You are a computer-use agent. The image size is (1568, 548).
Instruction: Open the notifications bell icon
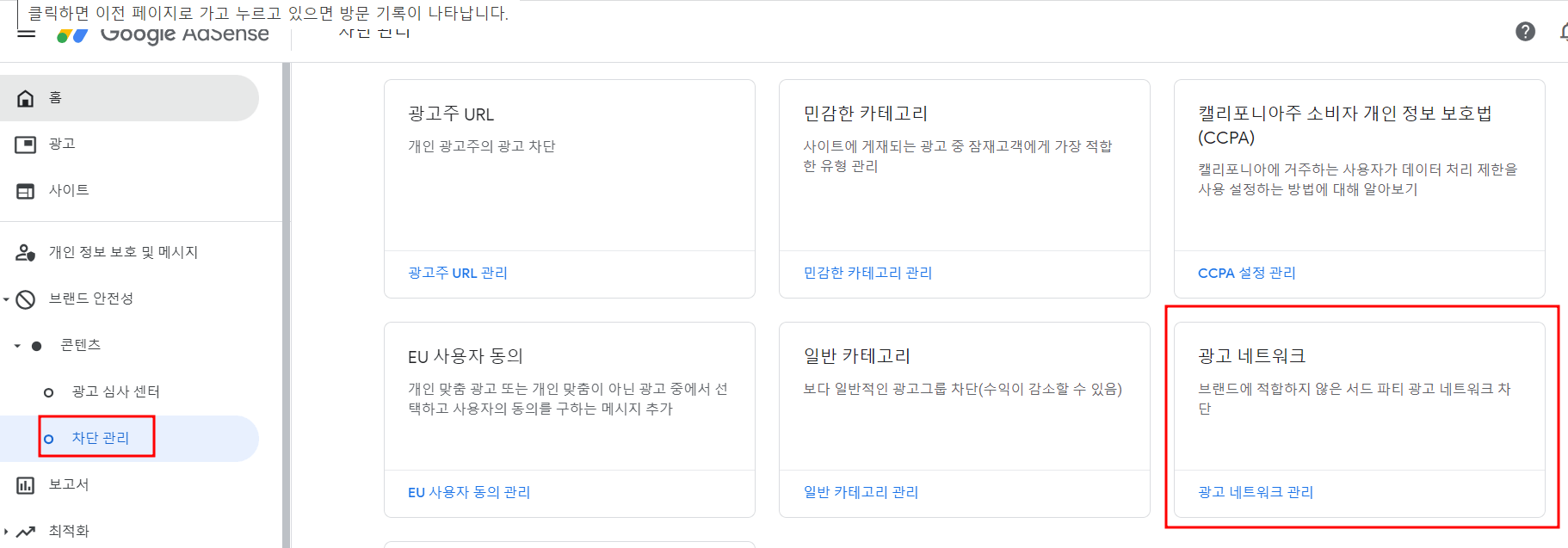(x=1565, y=31)
